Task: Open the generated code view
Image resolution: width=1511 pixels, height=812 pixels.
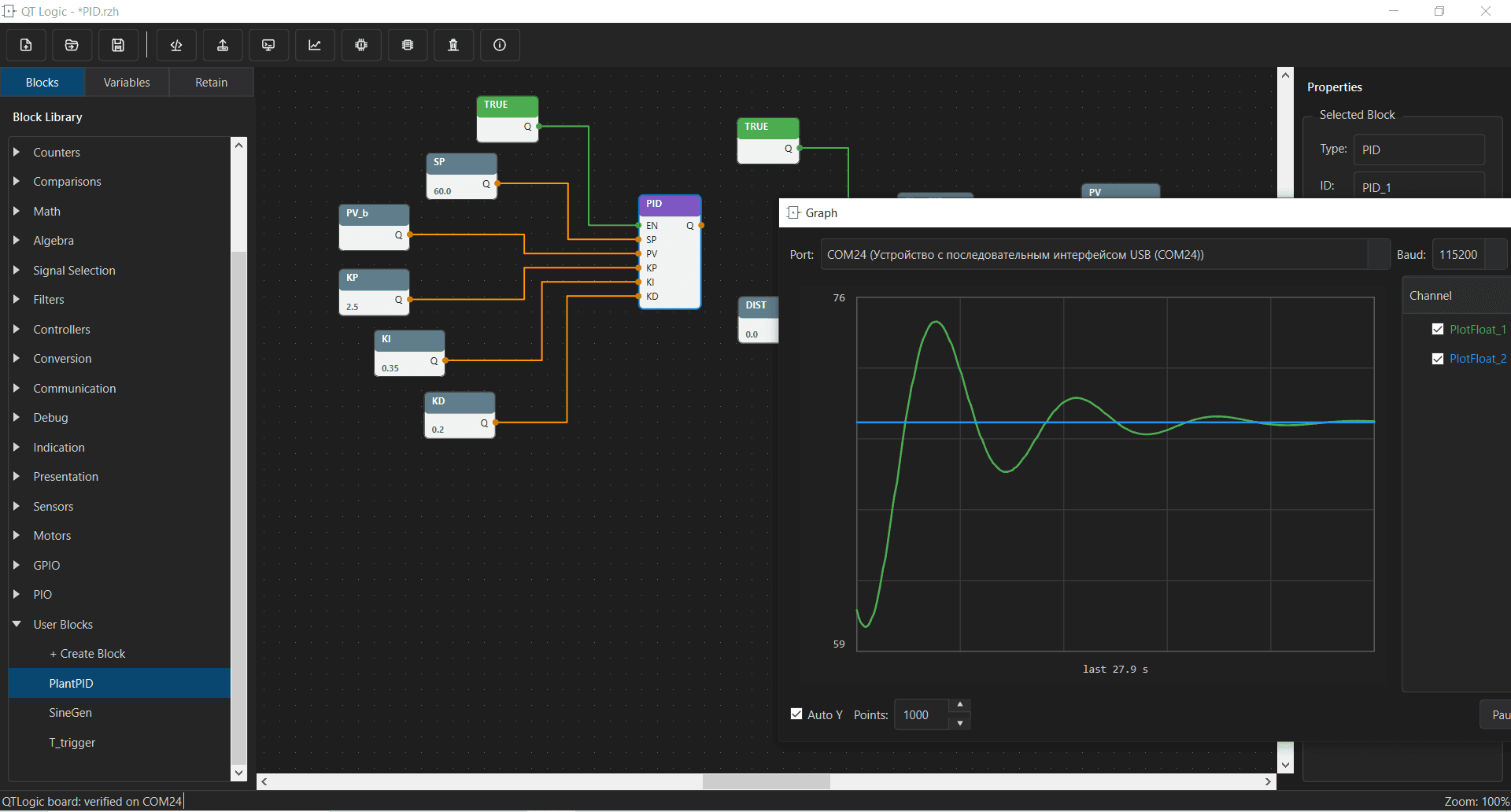Action: (176, 45)
